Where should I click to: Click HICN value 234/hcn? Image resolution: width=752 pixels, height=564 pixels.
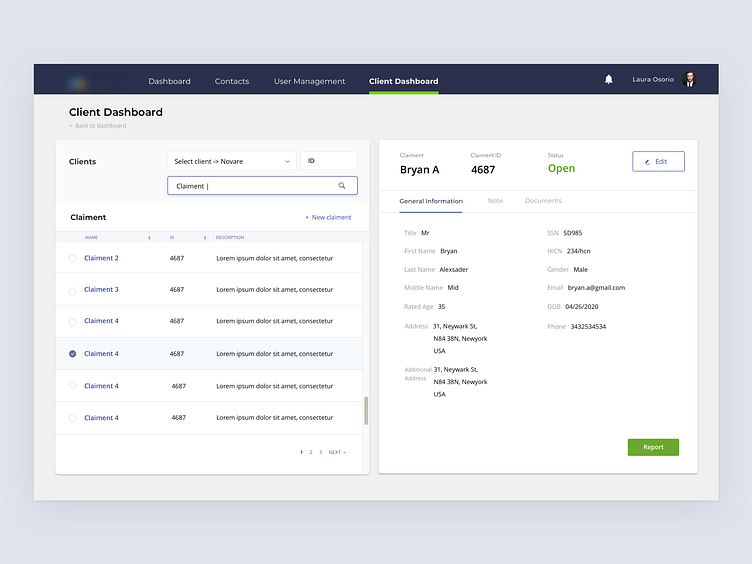pos(578,251)
